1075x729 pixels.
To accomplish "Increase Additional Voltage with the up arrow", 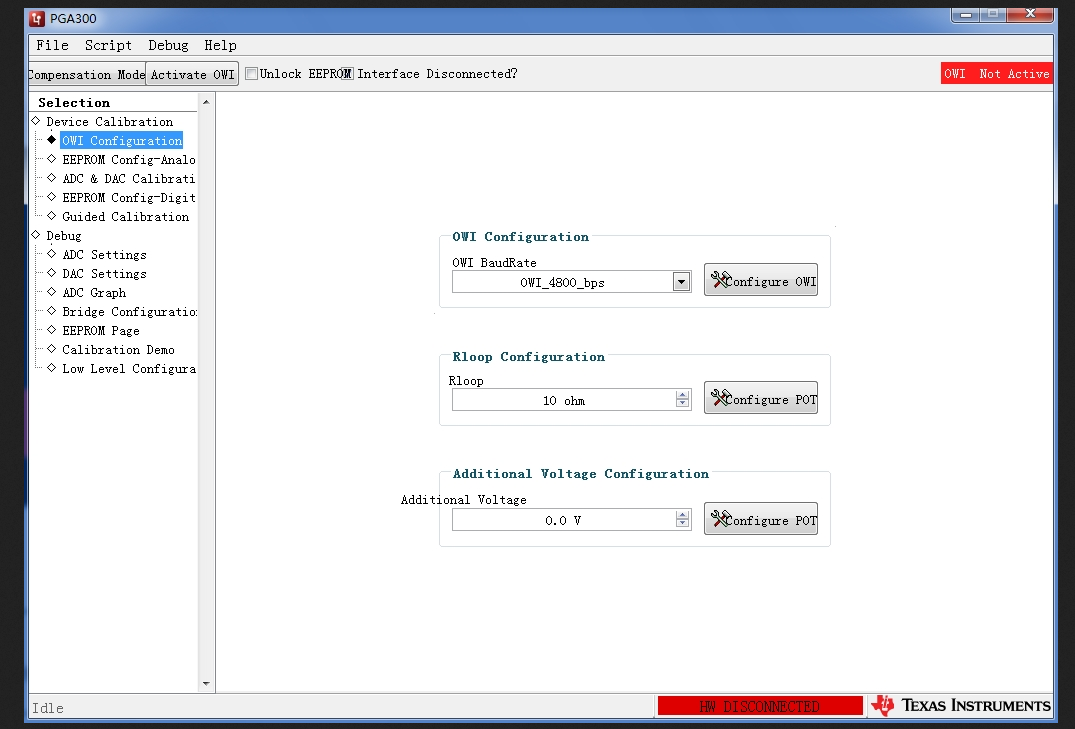I will (x=682, y=515).
